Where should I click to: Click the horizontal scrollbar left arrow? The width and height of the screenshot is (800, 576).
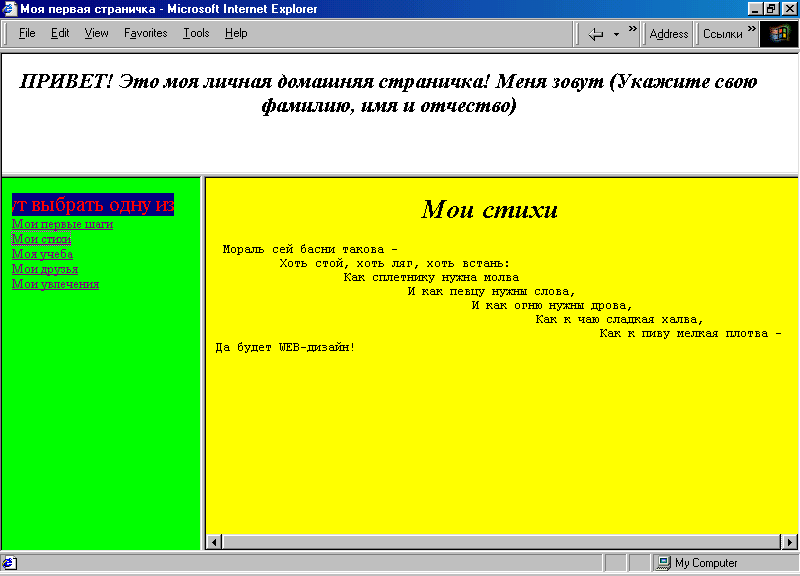214,542
